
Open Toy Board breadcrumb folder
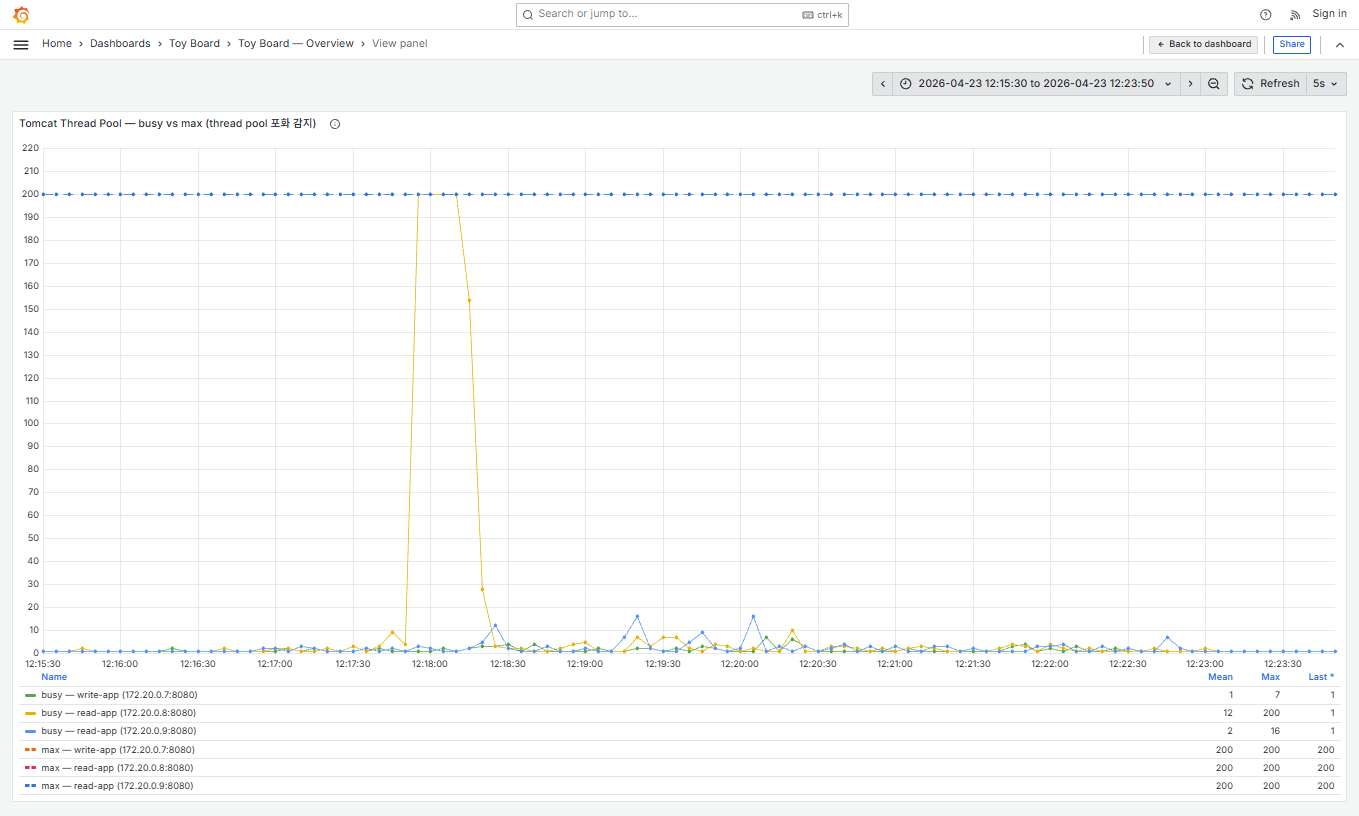pos(194,44)
